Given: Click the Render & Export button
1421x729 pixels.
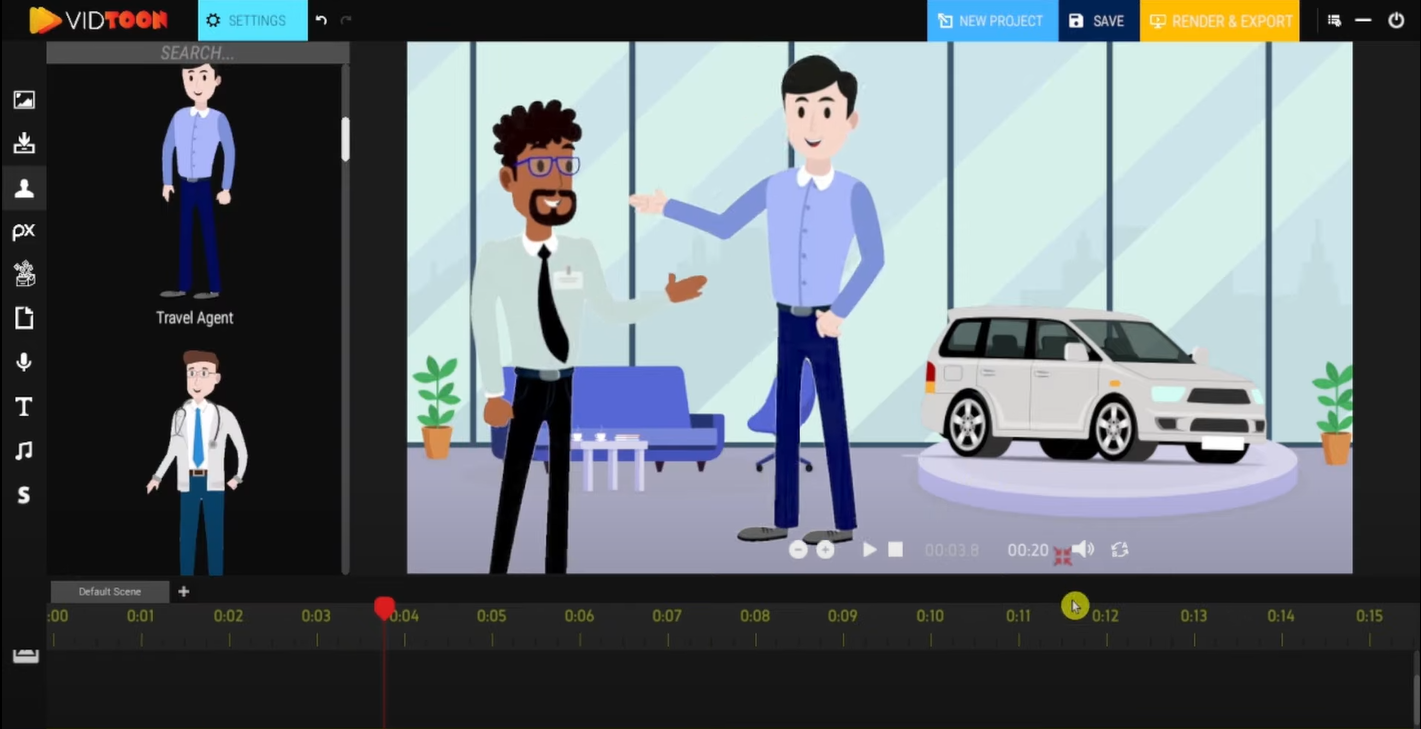Looking at the screenshot, I should pyautogui.click(x=1219, y=20).
